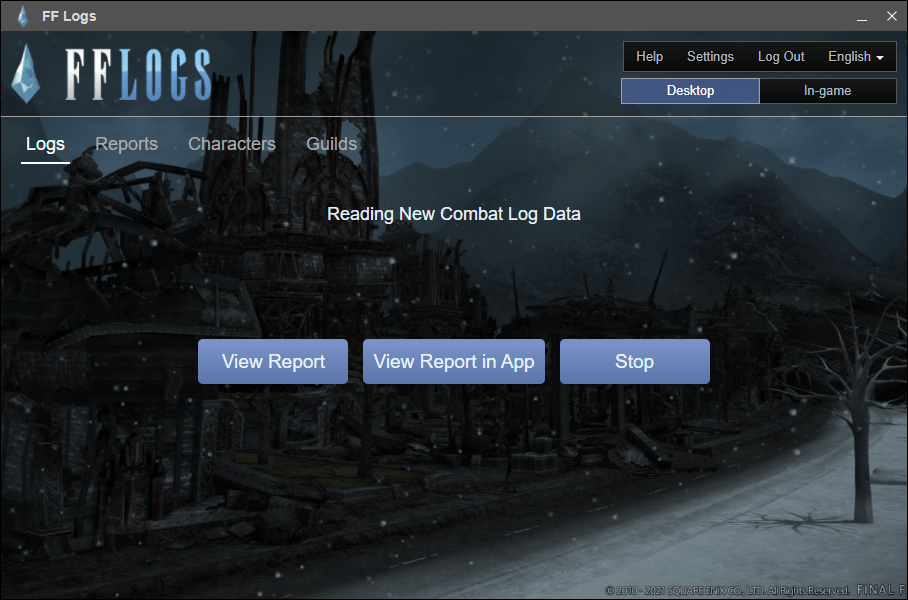Close the FF Logs window
This screenshot has height=600, width=908.
(x=891, y=16)
